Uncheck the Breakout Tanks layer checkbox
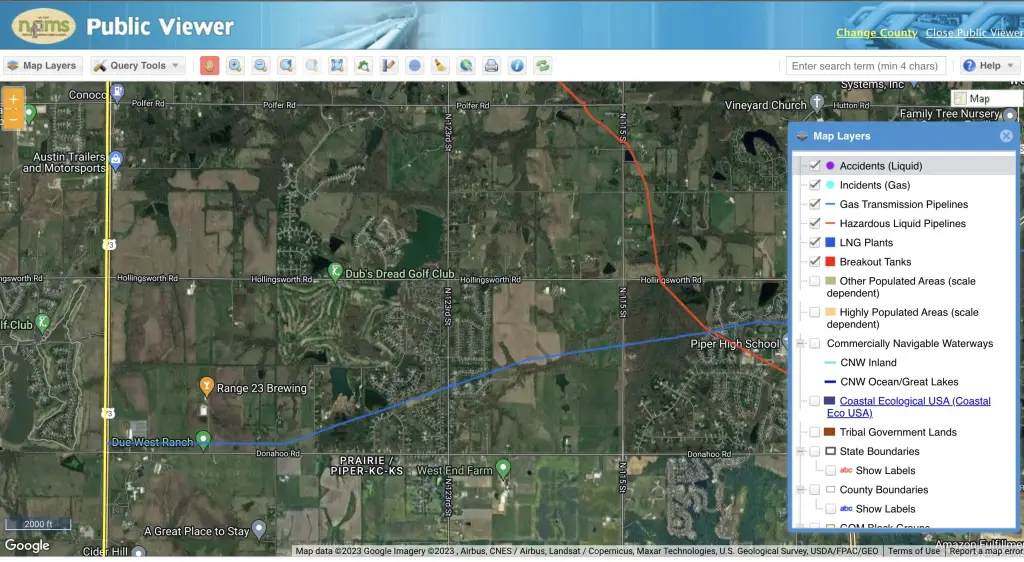Viewport: 1024px width, 562px height. (x=815, y=262)
